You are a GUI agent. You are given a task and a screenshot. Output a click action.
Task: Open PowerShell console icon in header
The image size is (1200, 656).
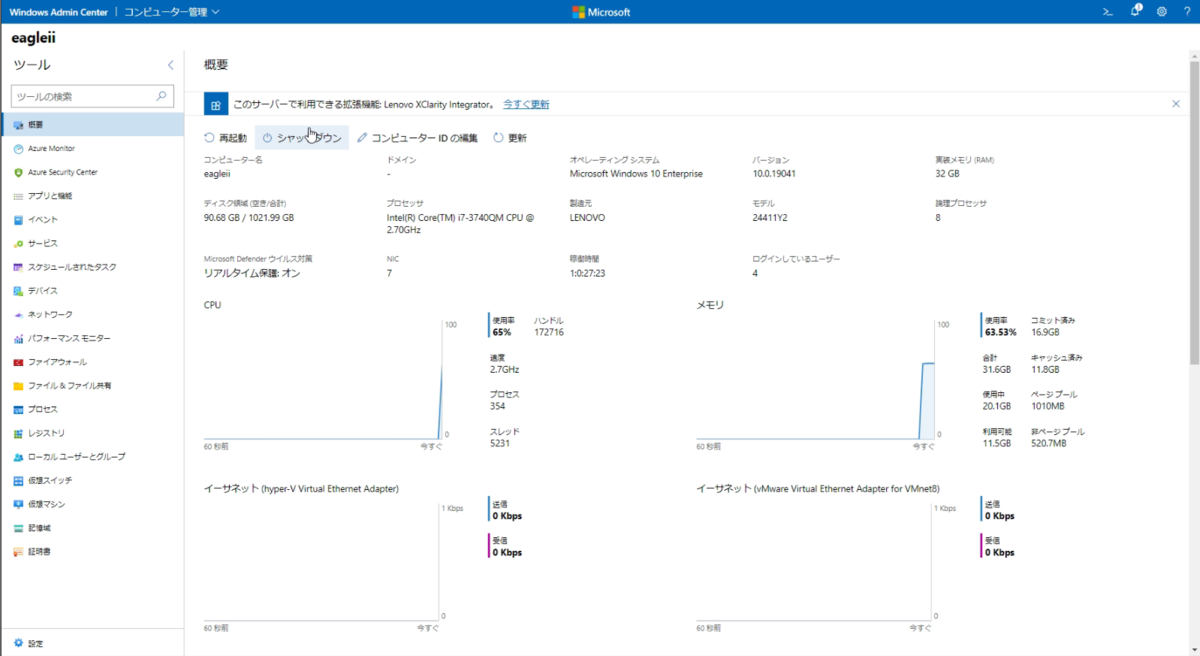1108,12
